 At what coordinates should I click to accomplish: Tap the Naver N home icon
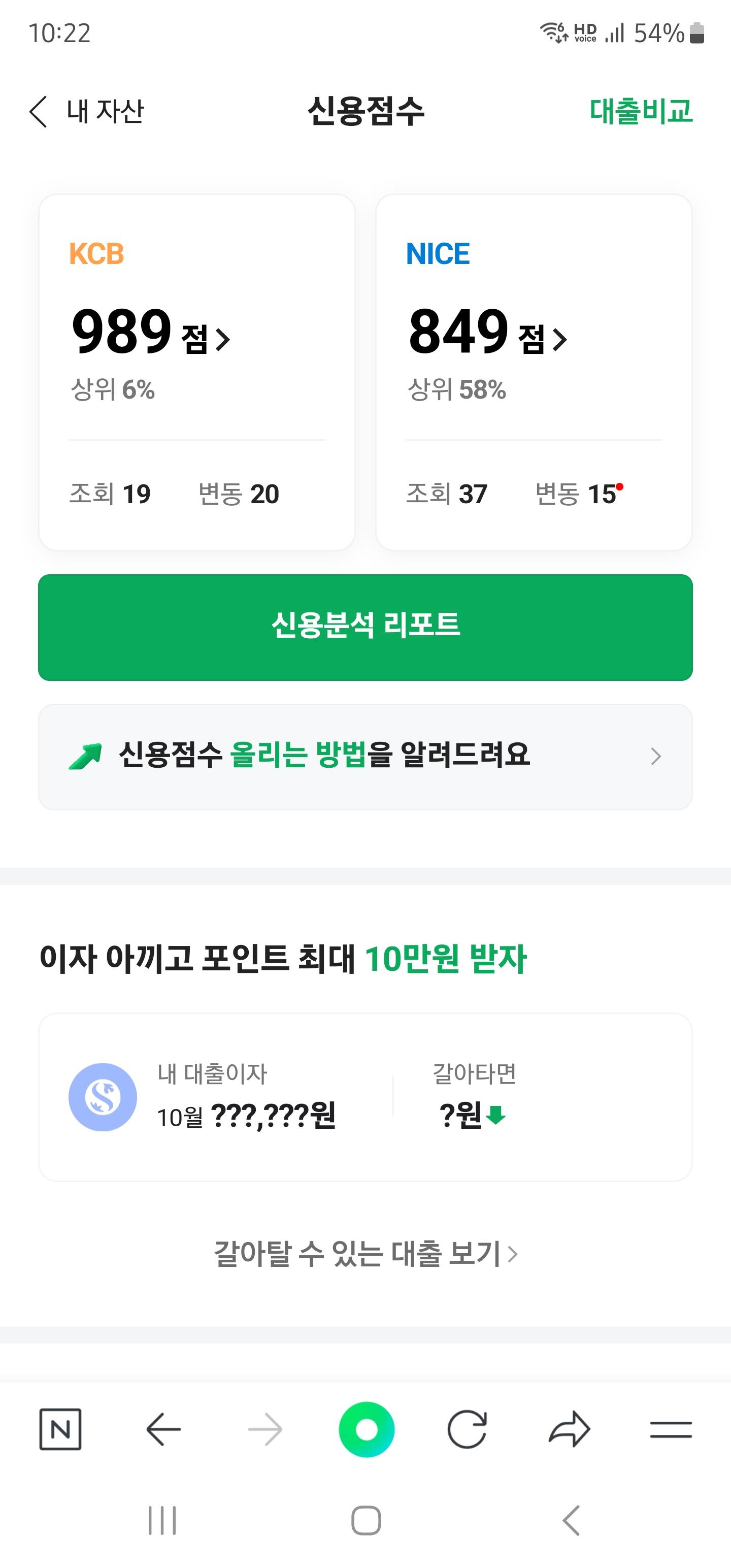pos(60,1428)
